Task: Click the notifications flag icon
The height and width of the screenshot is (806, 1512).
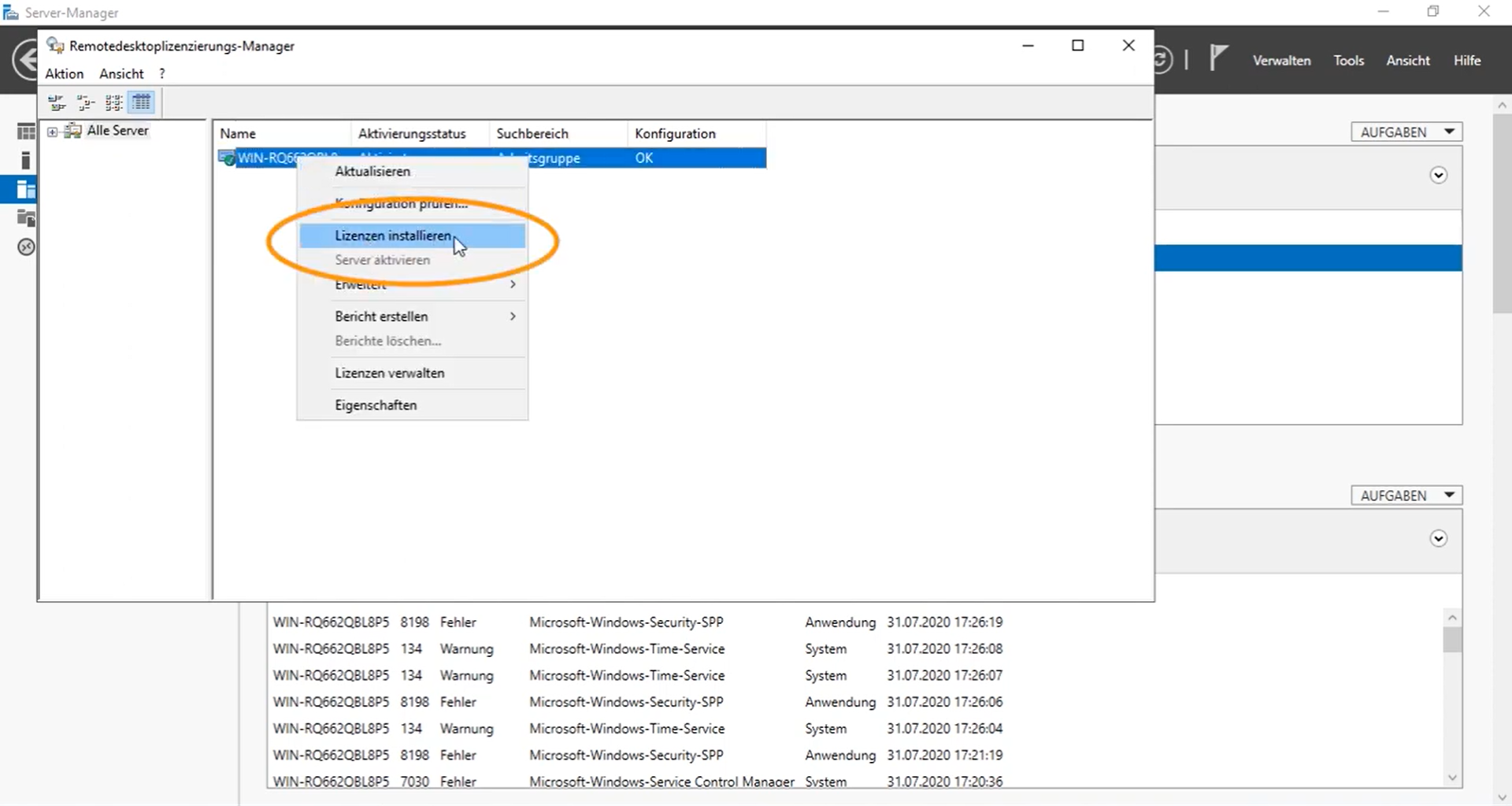Action: [1217, 59]
